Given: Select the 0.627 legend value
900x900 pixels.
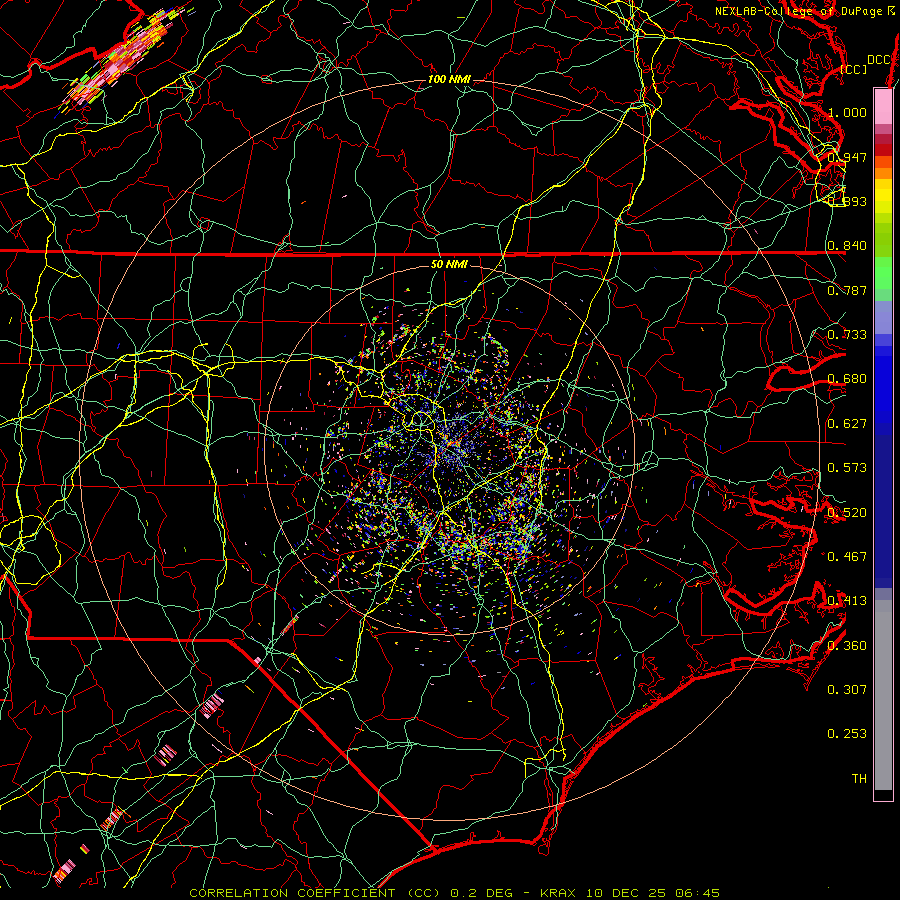Looking at the screenshot, I should [x=847, y=424].
